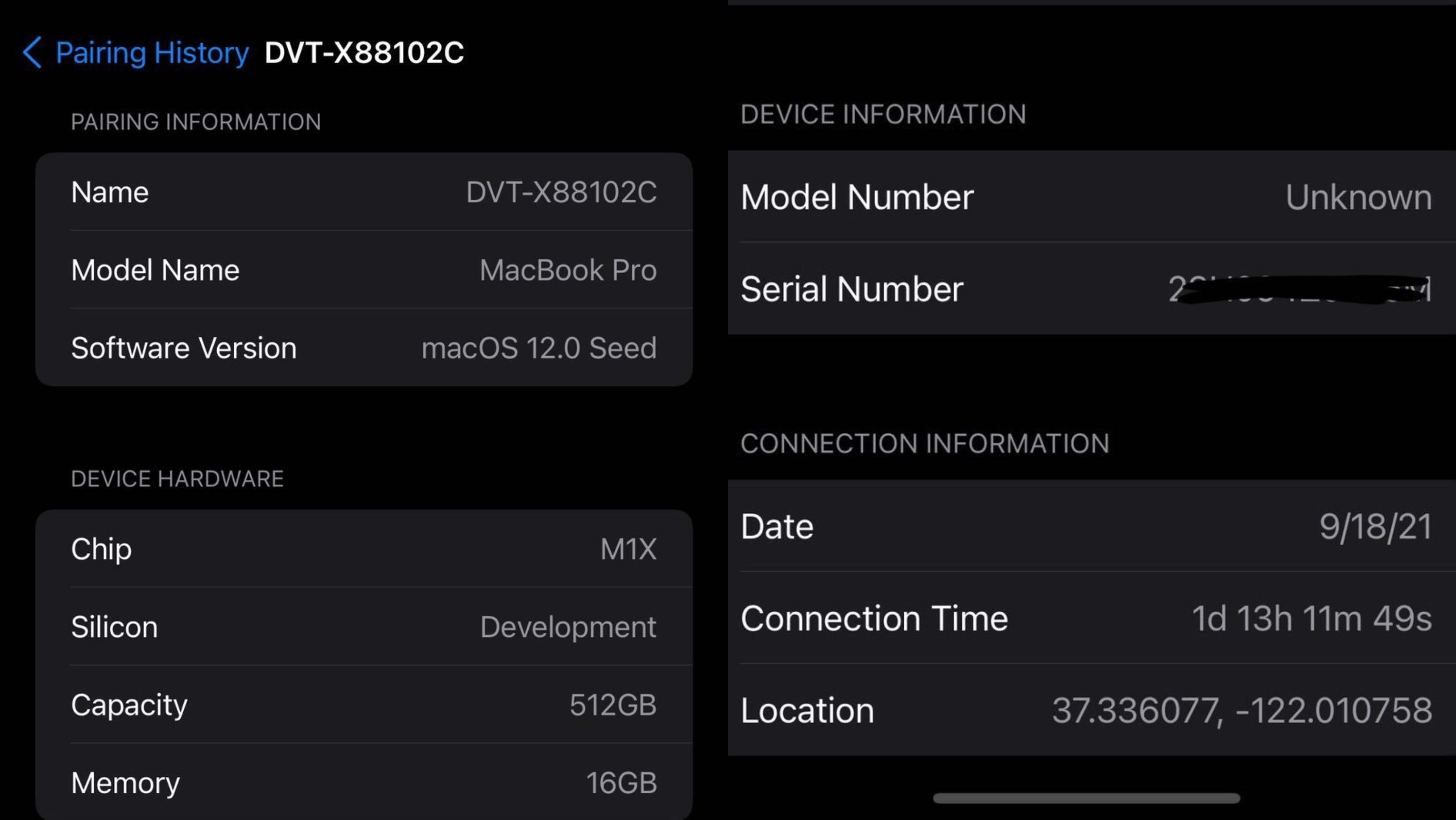Screen dimensions: 1456x820
Task: Select the redacted Serial Number value
Action: point(1299,289)
